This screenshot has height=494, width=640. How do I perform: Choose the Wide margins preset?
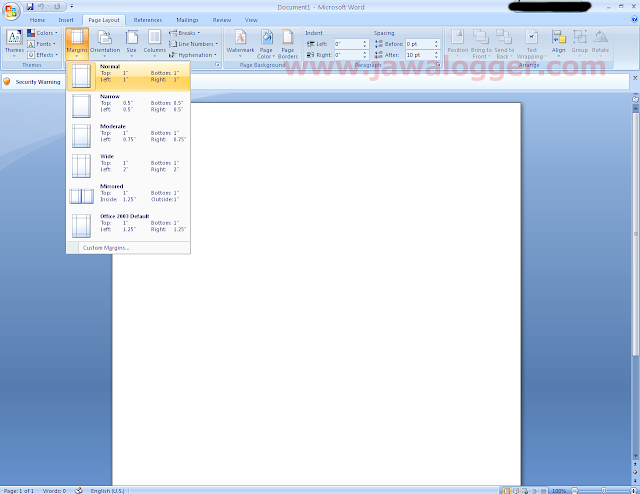tap(128, 166)
